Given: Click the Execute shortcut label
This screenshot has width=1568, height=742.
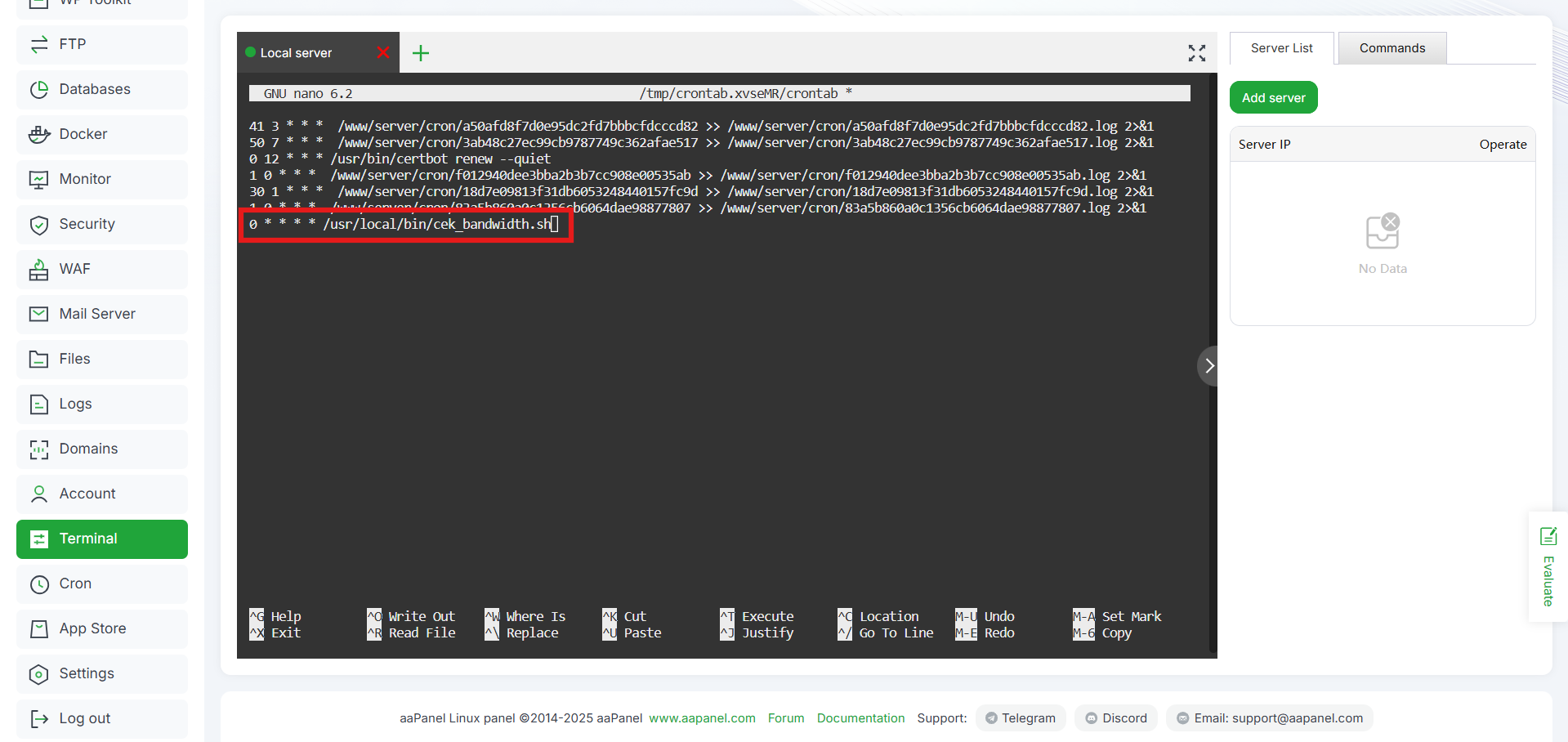Looking at the screenshot, I should tap(767, 616).
